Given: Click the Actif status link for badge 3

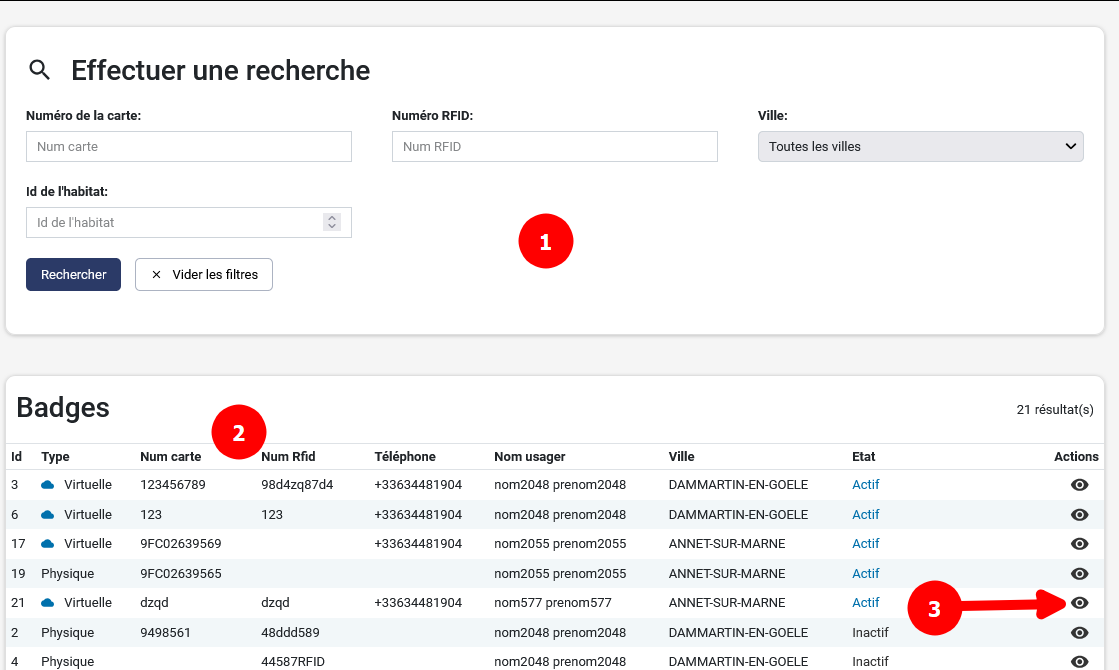Looking at the screenshot, I should 865,485.
